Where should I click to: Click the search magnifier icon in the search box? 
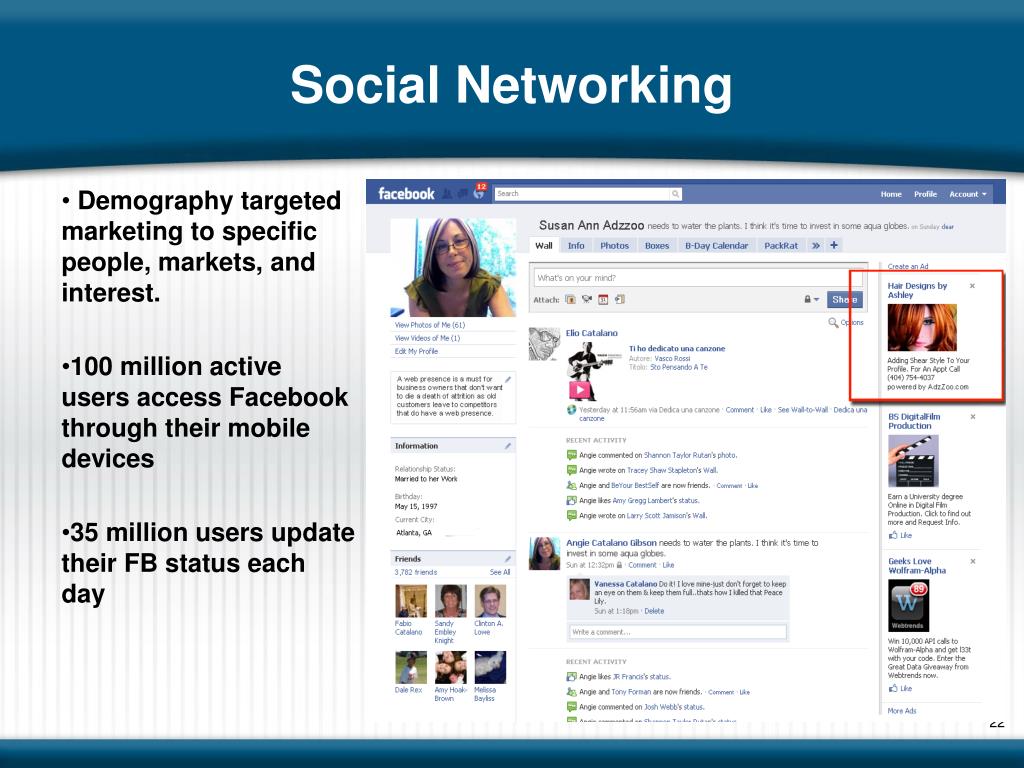(676, 194)
